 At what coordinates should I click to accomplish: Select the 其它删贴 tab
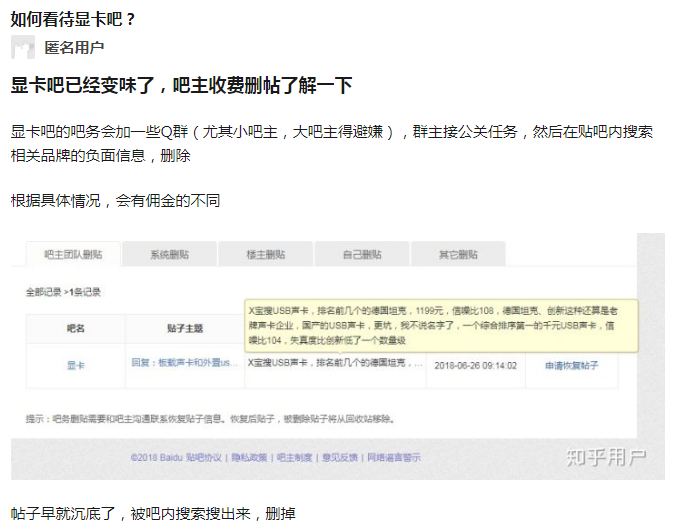pyautogui.click(x=458, y=254)
